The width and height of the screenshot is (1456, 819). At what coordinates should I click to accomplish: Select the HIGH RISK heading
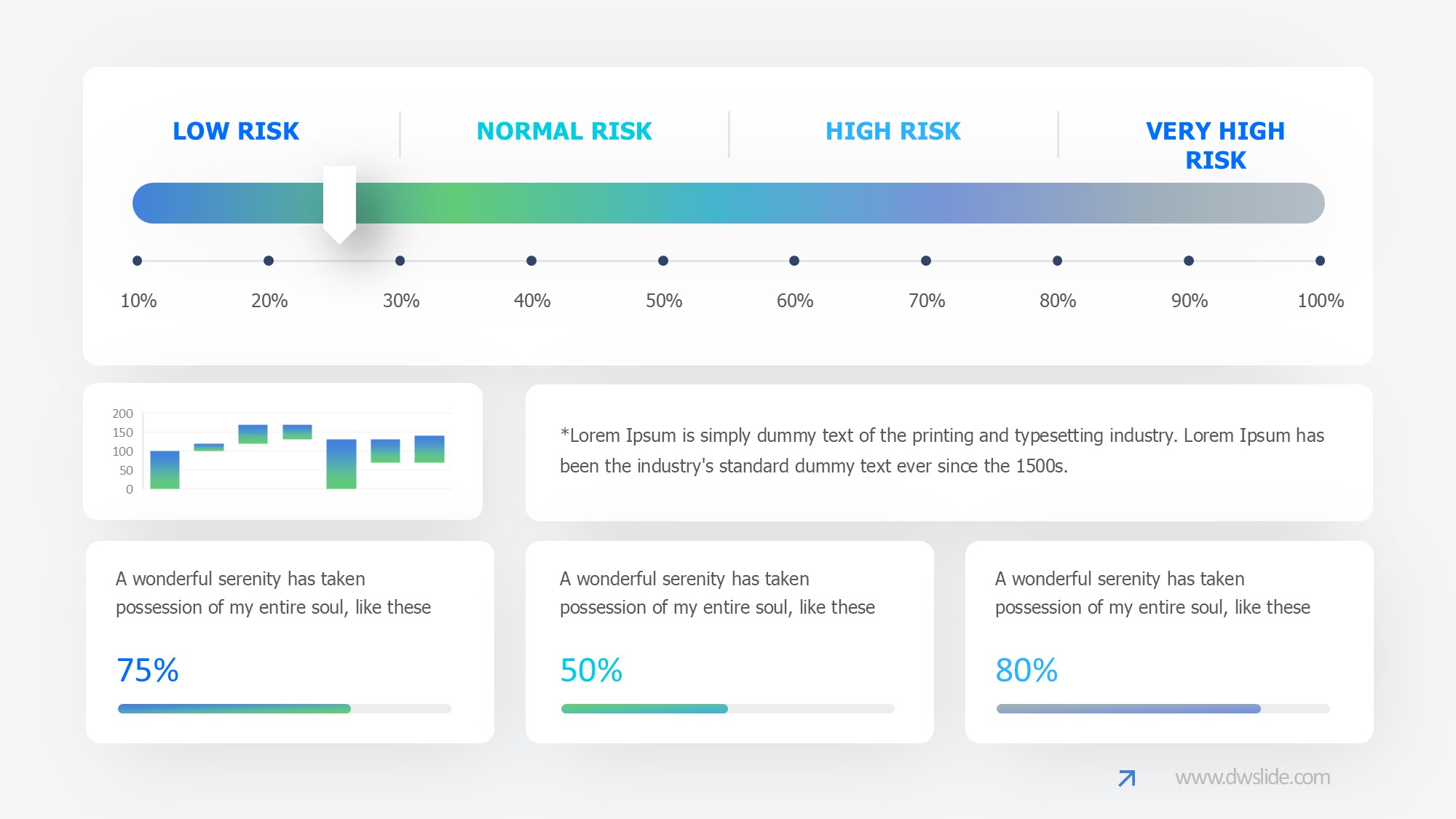[893, 131]
